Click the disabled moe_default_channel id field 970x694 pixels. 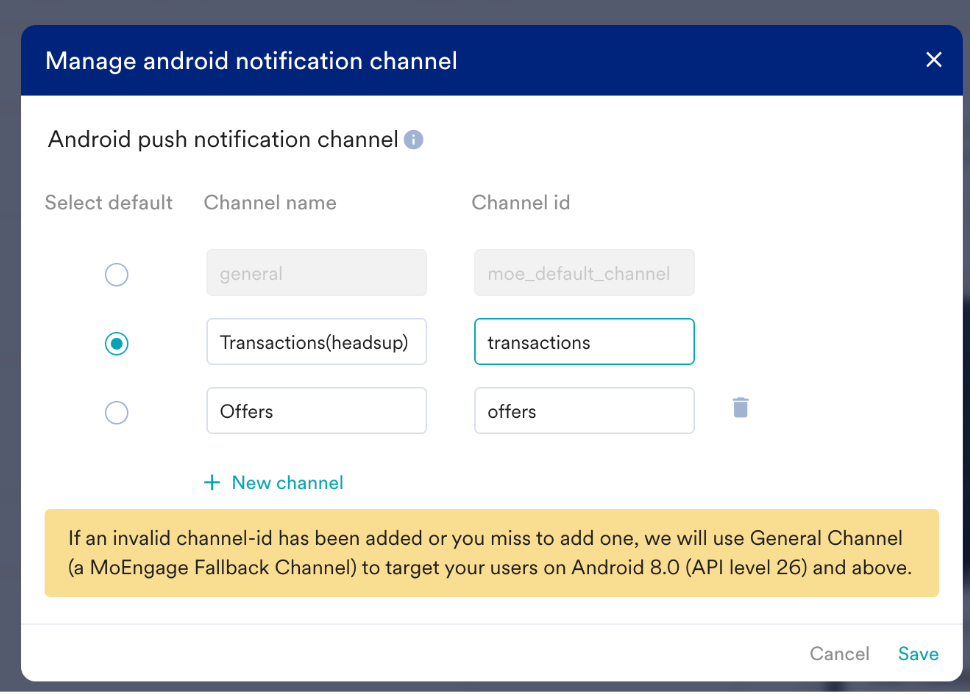point(585,273)
